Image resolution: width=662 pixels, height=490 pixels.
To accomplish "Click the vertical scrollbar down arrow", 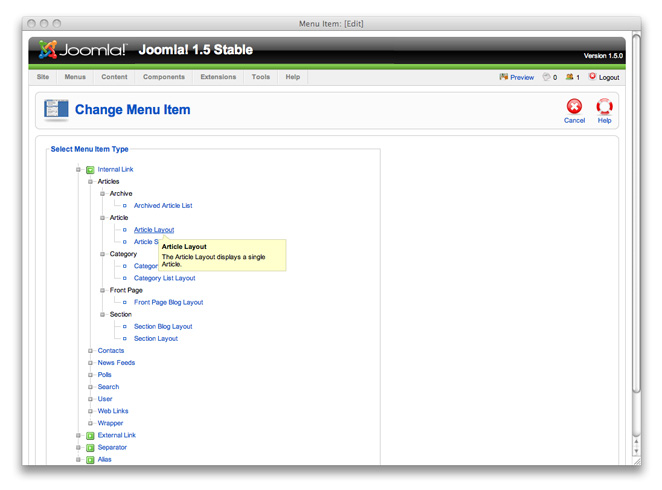I will point(636,451).
